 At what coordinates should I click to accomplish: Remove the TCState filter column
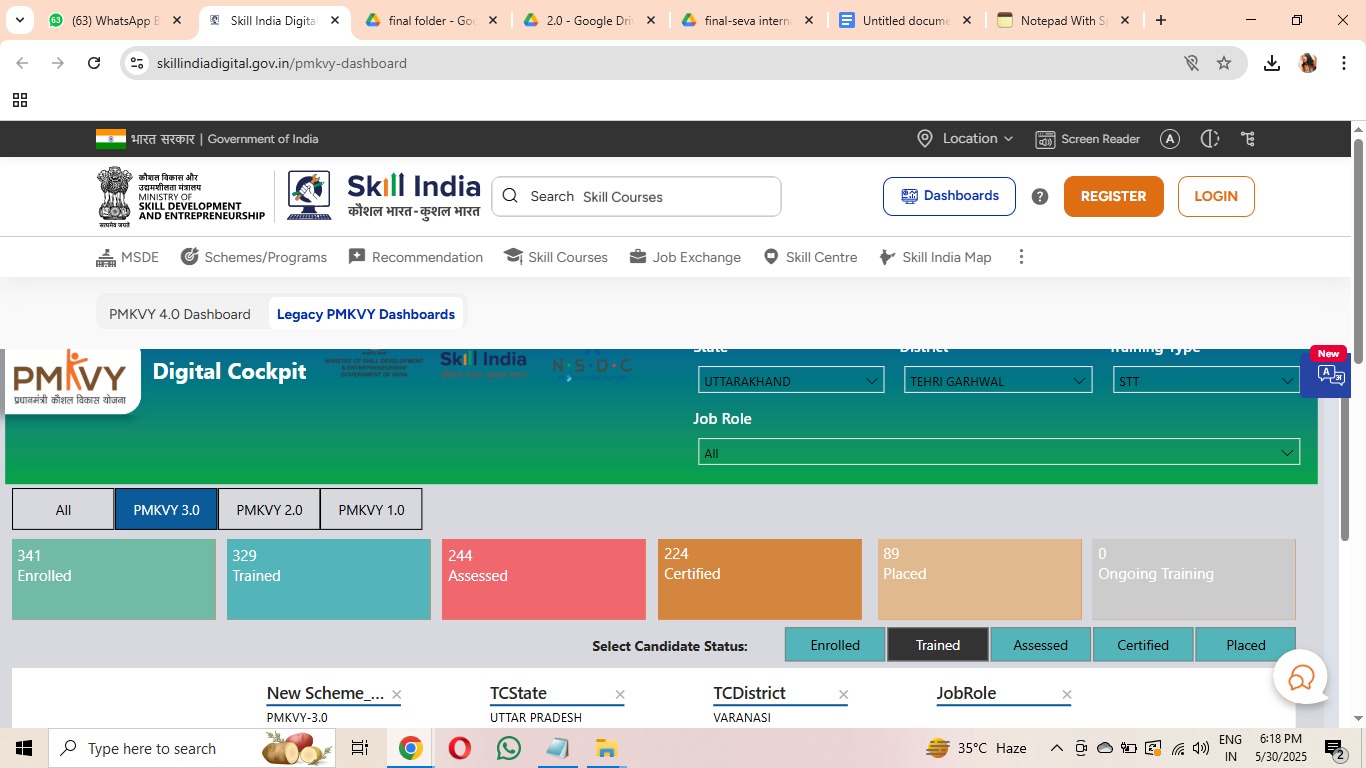pos(620,694)
